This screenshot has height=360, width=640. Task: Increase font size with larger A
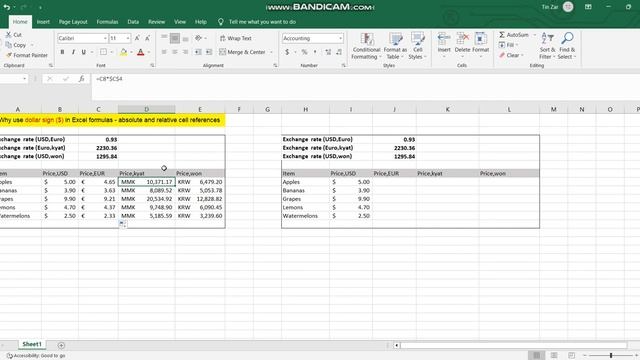click(137, 38)
